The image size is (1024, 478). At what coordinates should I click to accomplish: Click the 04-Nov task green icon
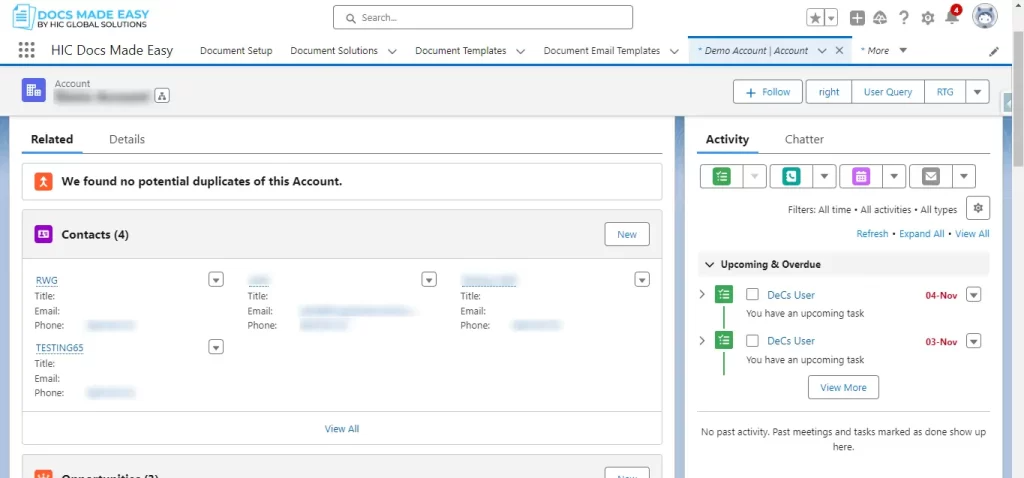(724, 295)
